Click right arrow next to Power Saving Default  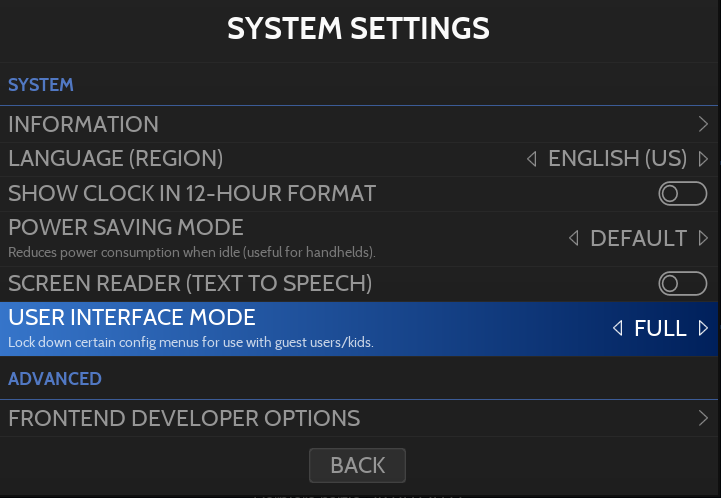coord(704,238)
